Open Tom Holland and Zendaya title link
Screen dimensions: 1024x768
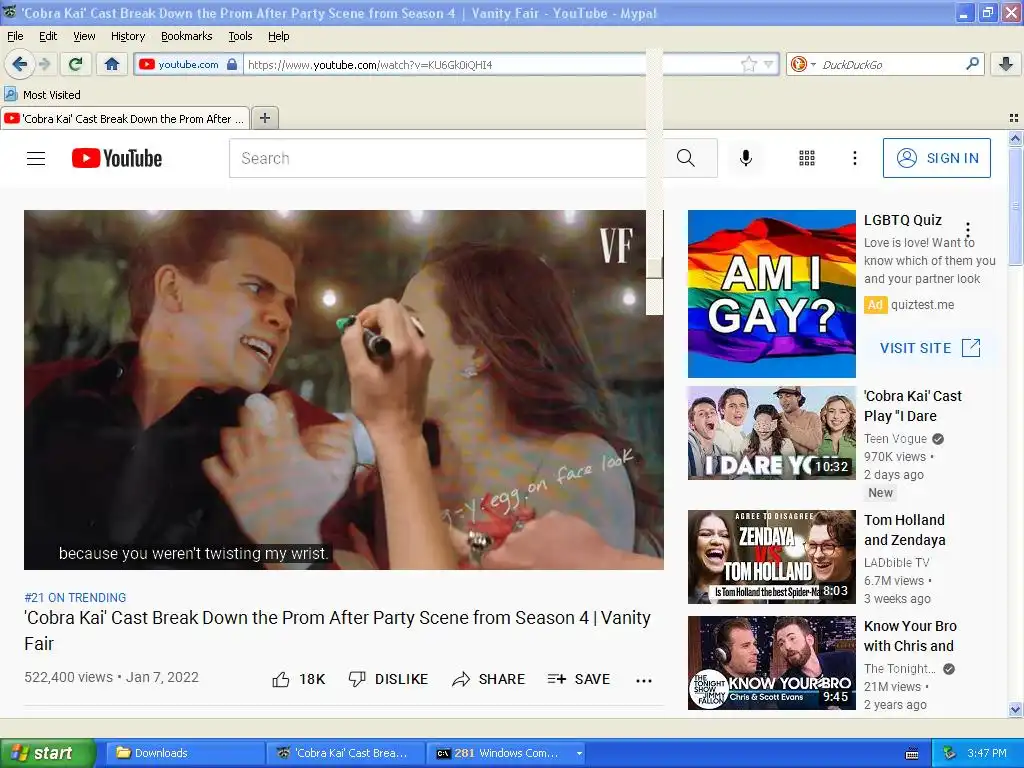click(x=905, y=530)
